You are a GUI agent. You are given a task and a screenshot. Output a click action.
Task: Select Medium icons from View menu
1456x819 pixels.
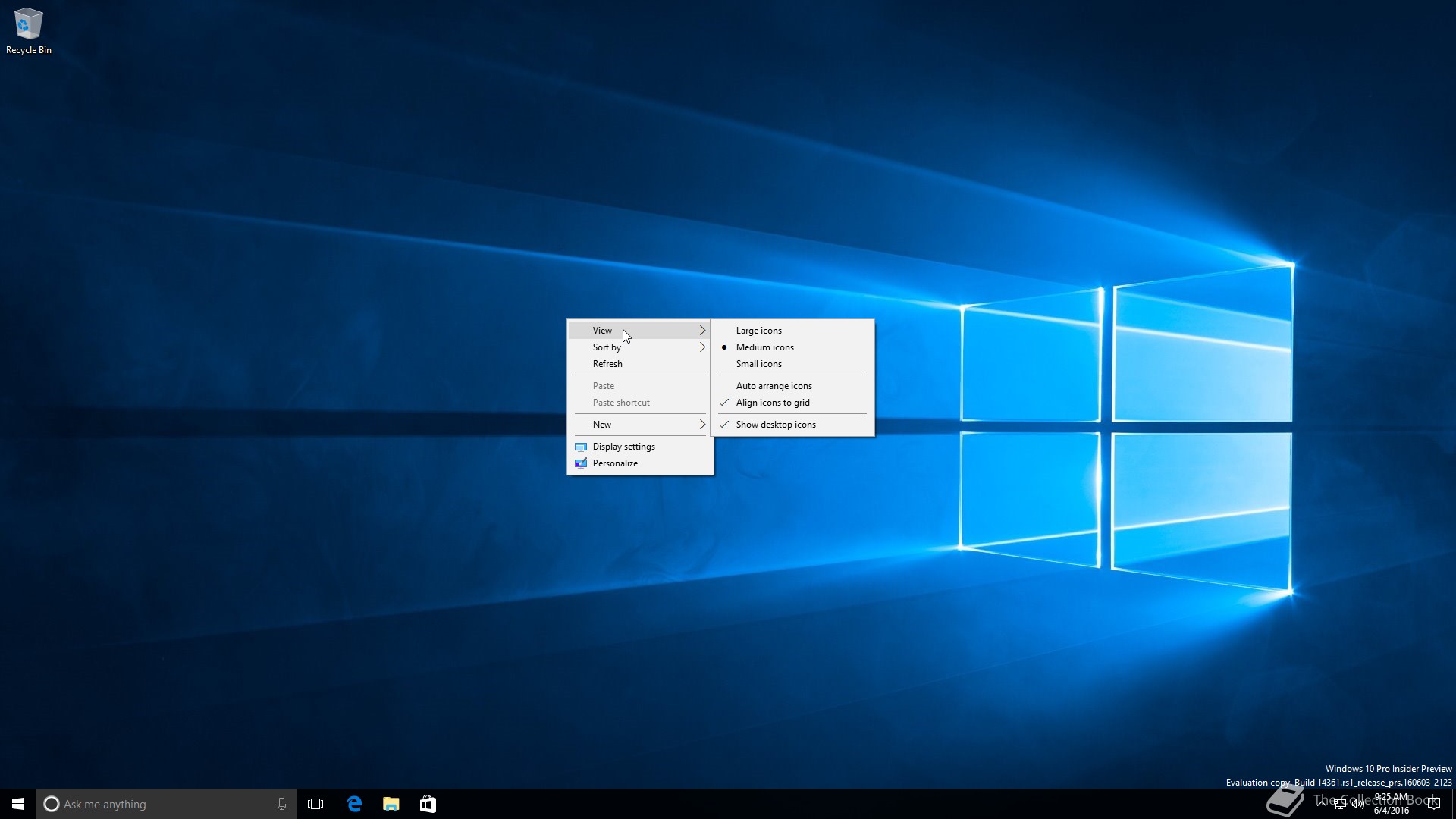765,346
